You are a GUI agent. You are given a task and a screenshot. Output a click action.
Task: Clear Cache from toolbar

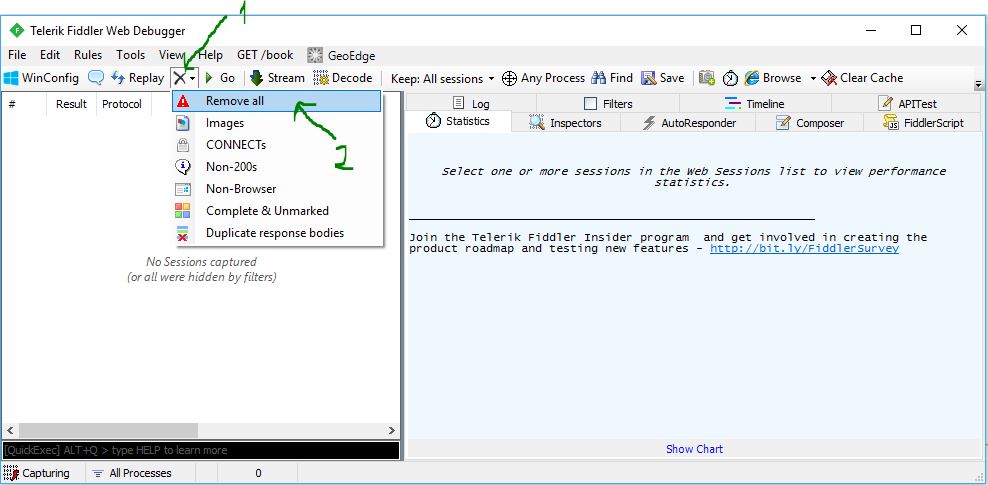point(862,78)
